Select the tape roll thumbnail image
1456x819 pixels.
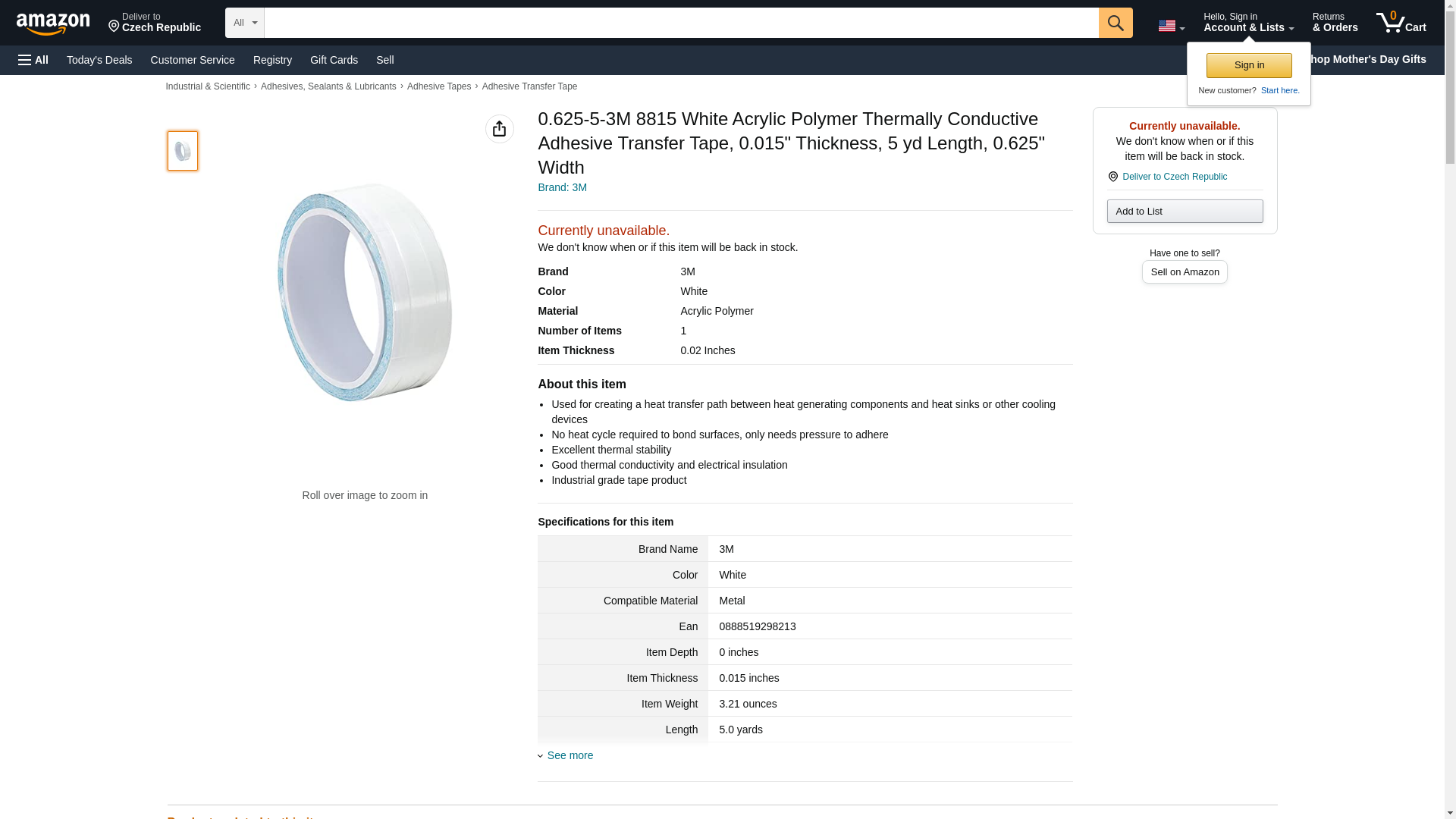point(182,150)
